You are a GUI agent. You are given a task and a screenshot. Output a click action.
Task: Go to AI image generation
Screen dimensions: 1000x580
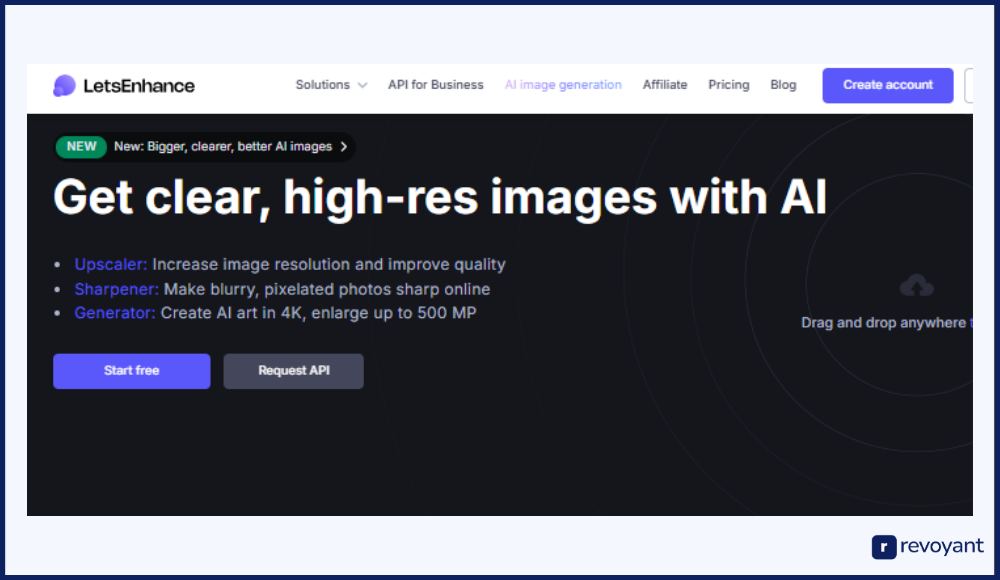click(x=563, y=85)
